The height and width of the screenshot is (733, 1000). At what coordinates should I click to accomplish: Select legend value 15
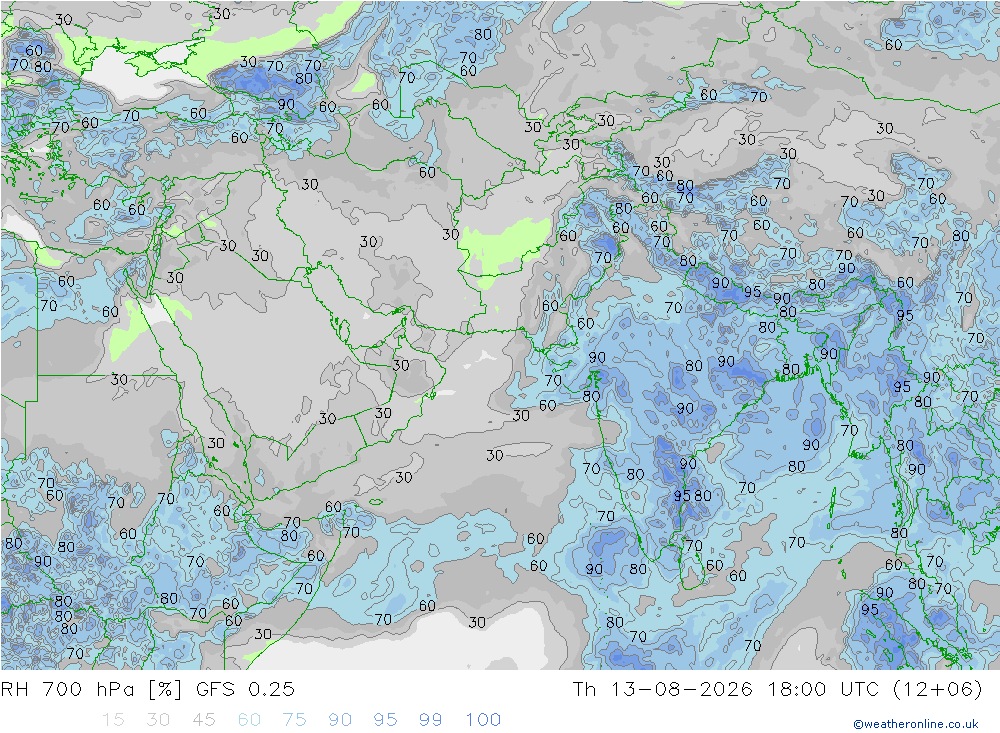coord(113,720)
